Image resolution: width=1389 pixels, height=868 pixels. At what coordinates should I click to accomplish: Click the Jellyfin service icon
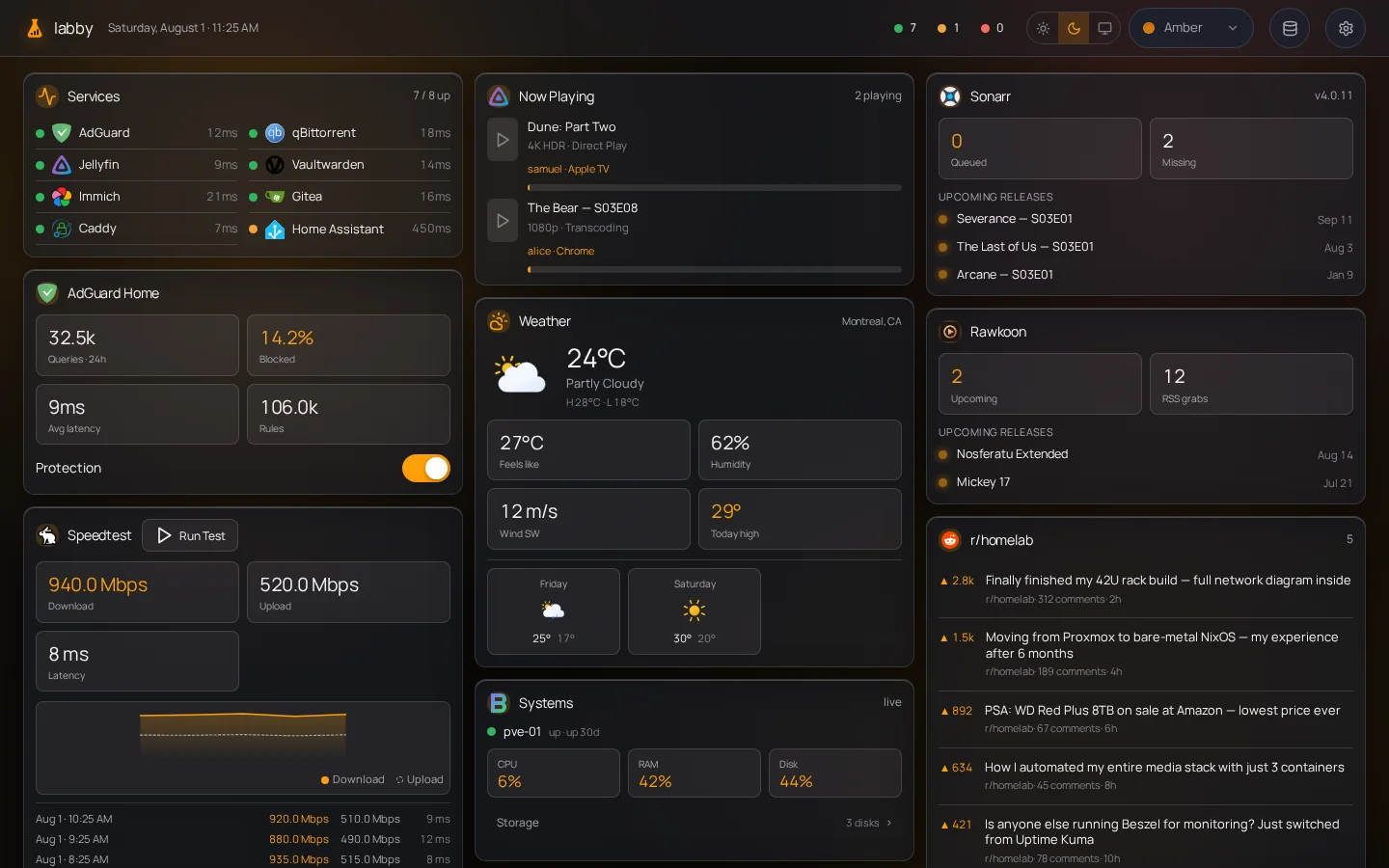[x=62, y=165]
